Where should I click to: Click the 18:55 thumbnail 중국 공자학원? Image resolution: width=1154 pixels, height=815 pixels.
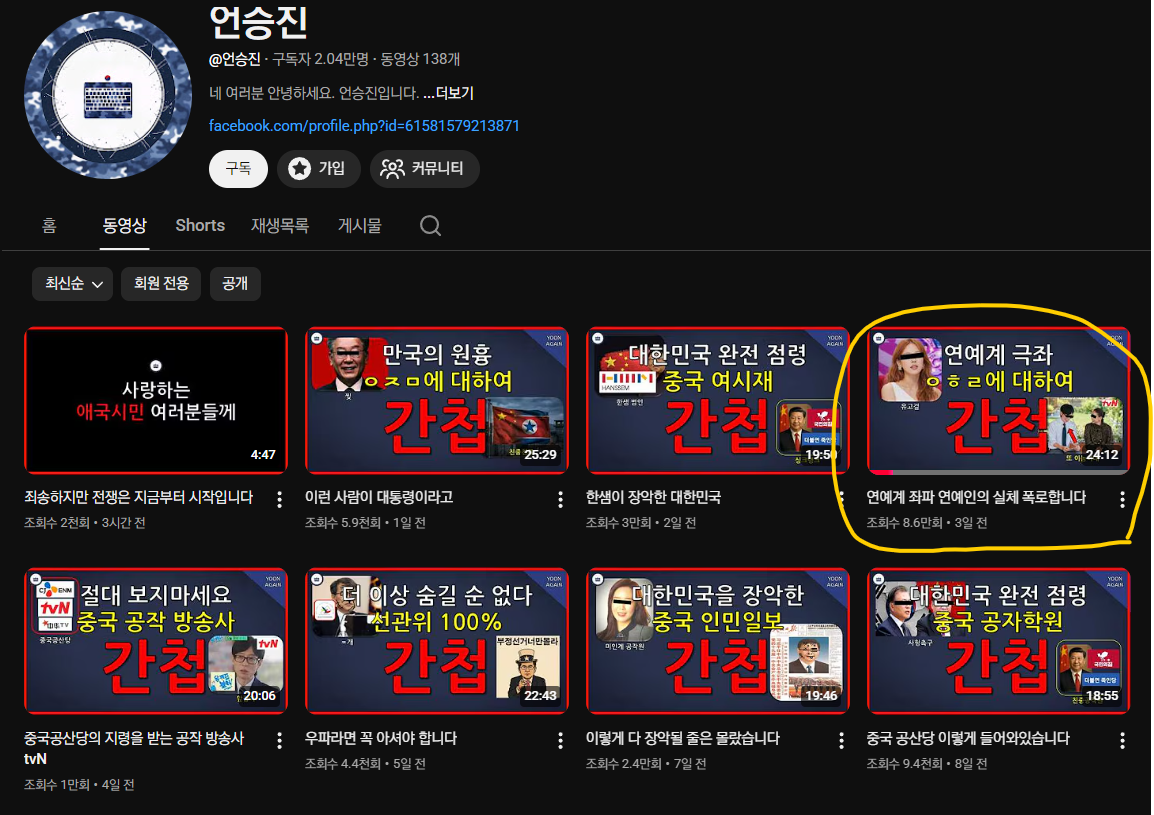coord(999,641)
